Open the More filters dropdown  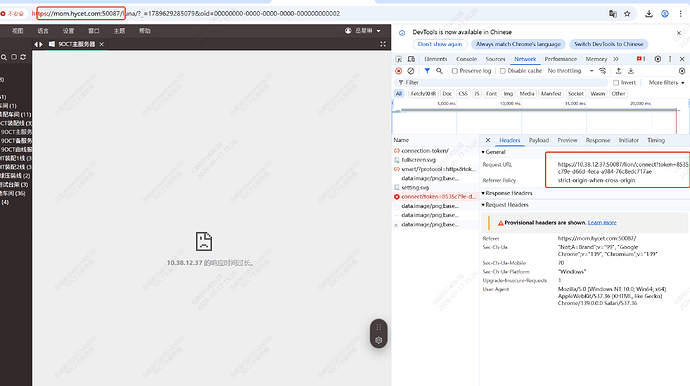[x=666, y=83]
